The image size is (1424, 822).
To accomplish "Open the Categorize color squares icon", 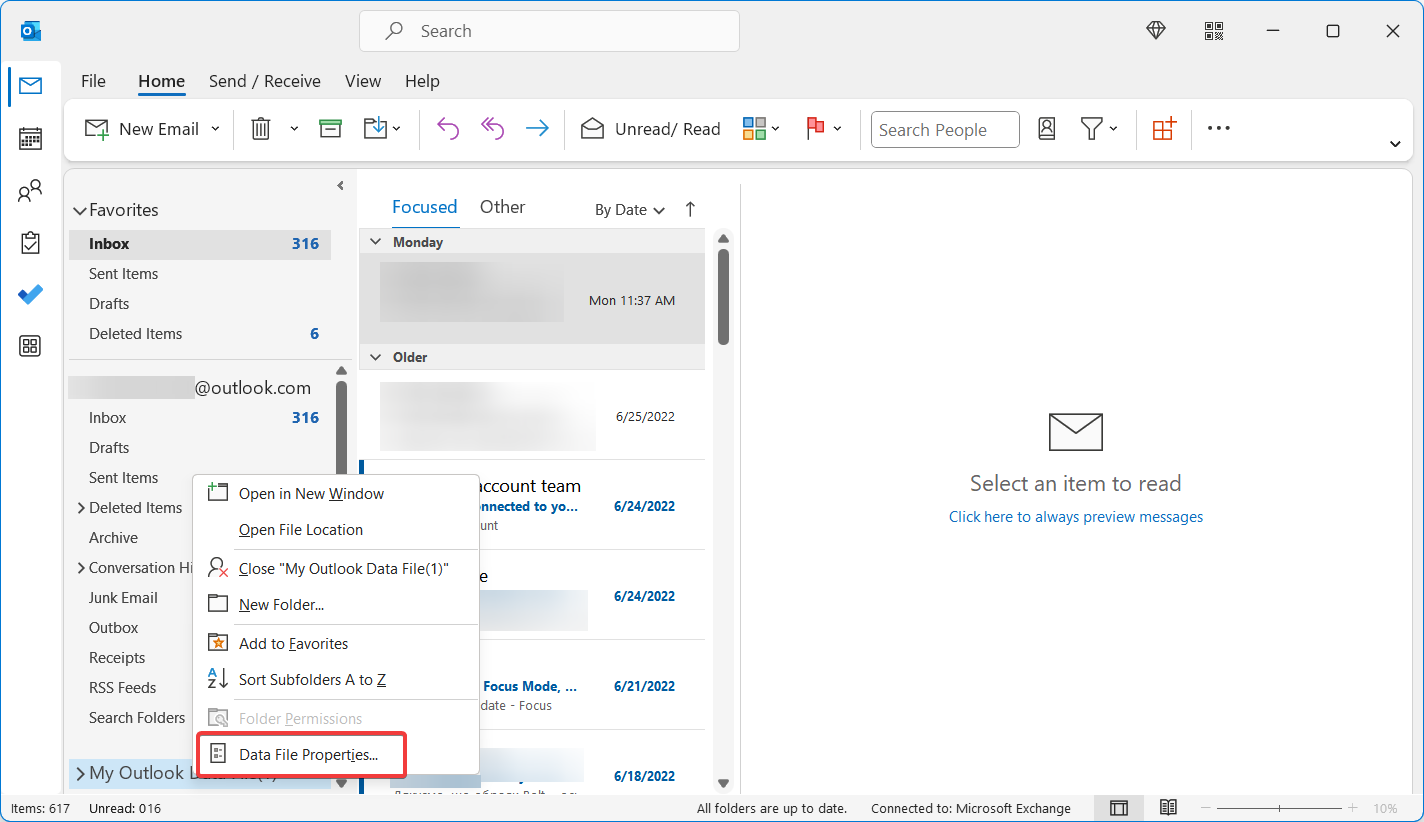I will 754,129.
